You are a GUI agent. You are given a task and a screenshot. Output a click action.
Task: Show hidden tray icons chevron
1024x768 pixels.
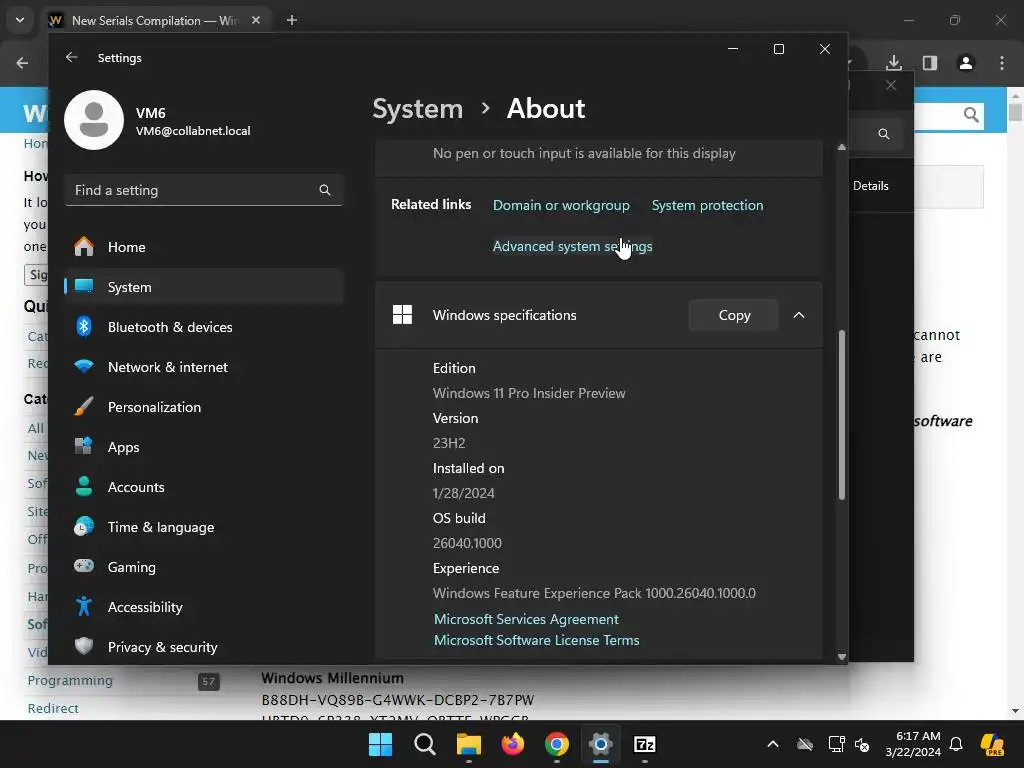[x=773, y=744]
